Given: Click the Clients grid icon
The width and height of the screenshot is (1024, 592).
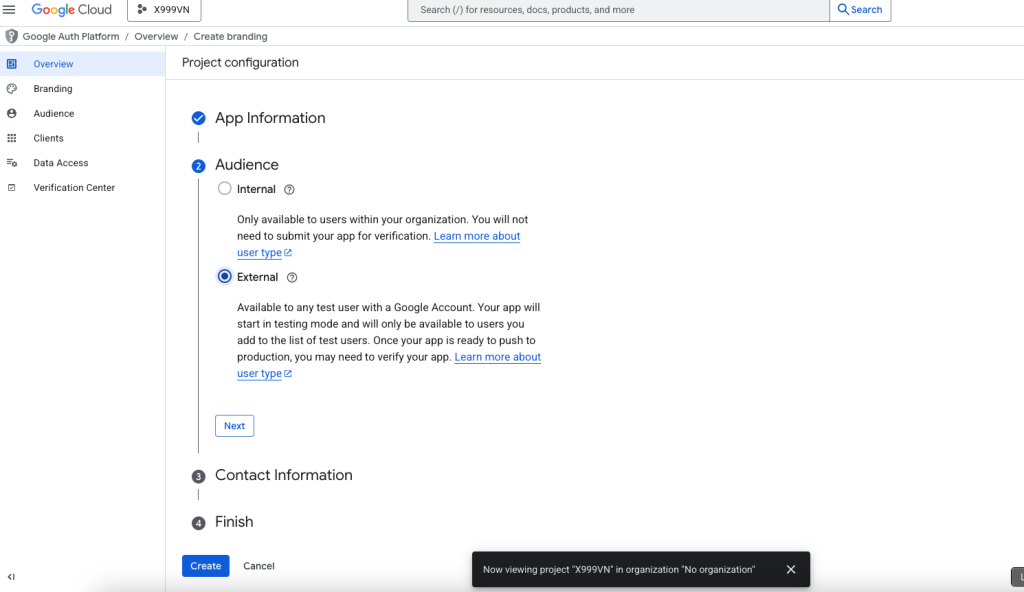Looking at the screenshot, I should pos(12,138).
